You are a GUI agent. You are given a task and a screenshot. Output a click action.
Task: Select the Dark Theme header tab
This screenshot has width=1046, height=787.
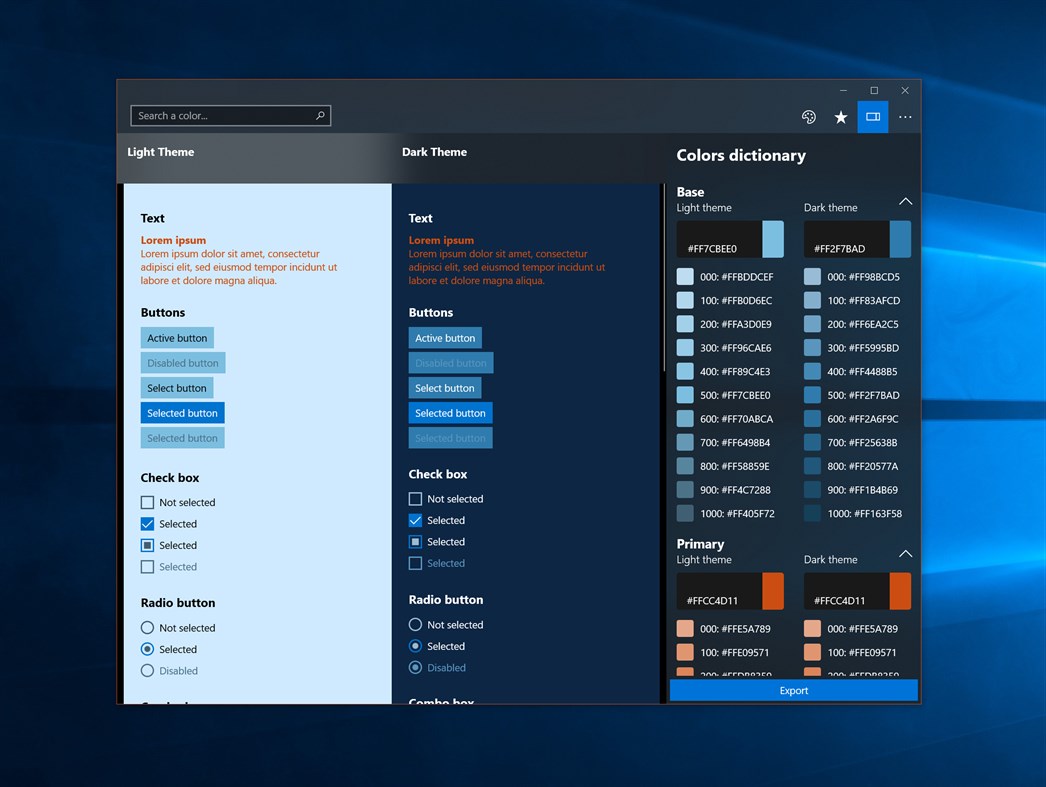tap(434, 152)
